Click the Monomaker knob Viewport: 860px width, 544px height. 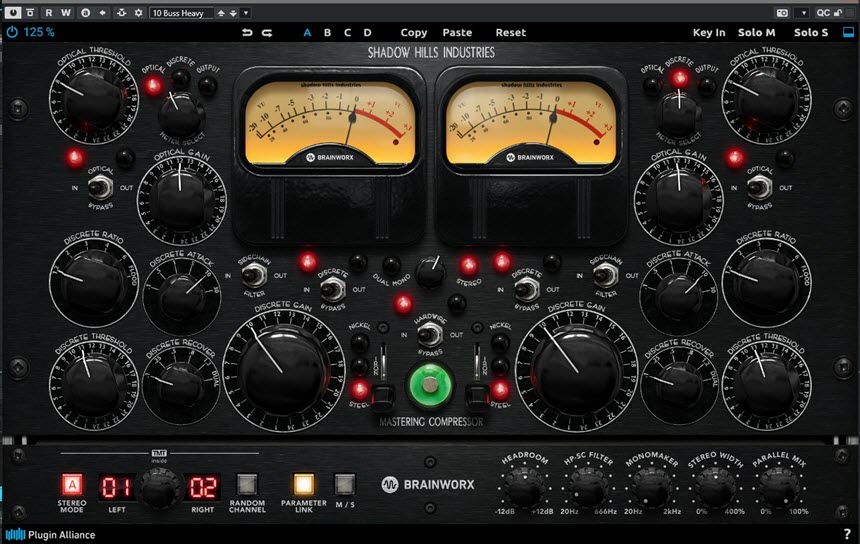[652, 486]
